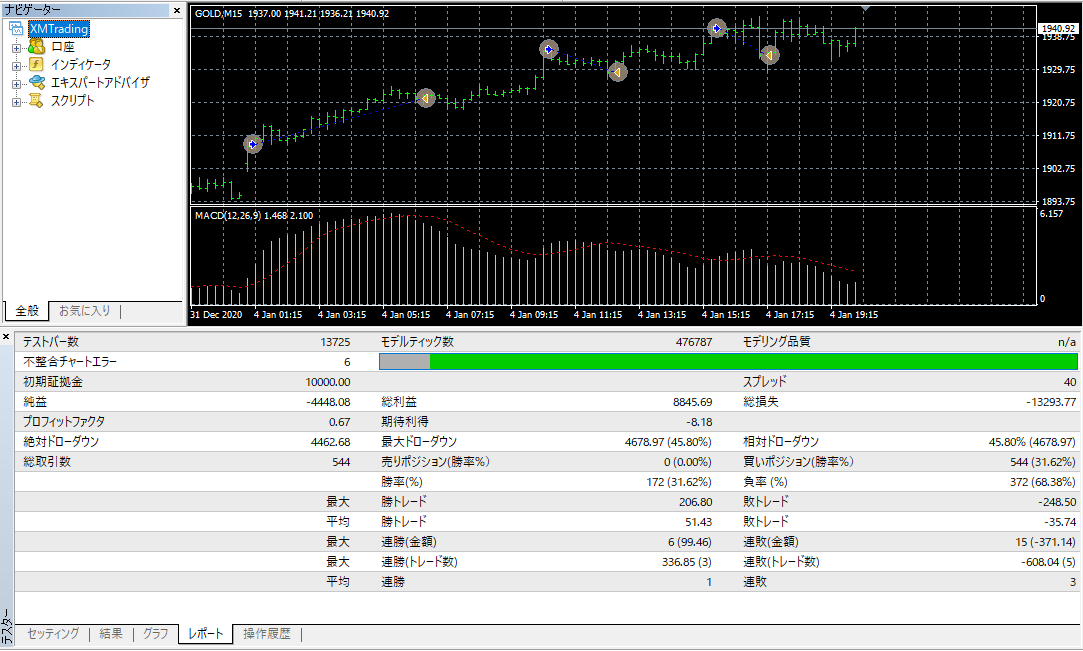
Task: Select the インディケータ item in Navigator
Action: pos(81,64)
